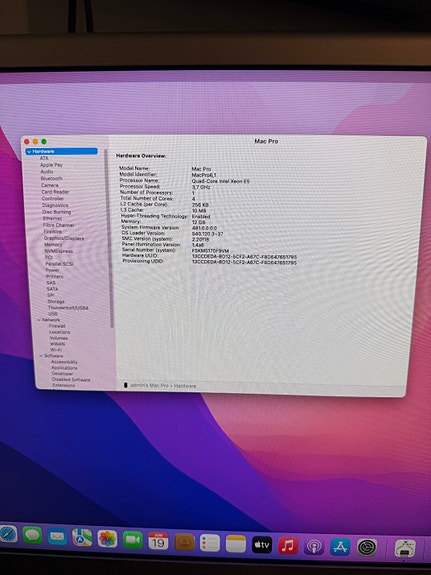Open Graphics/Displays in the sidebar

tap(64, 238)
